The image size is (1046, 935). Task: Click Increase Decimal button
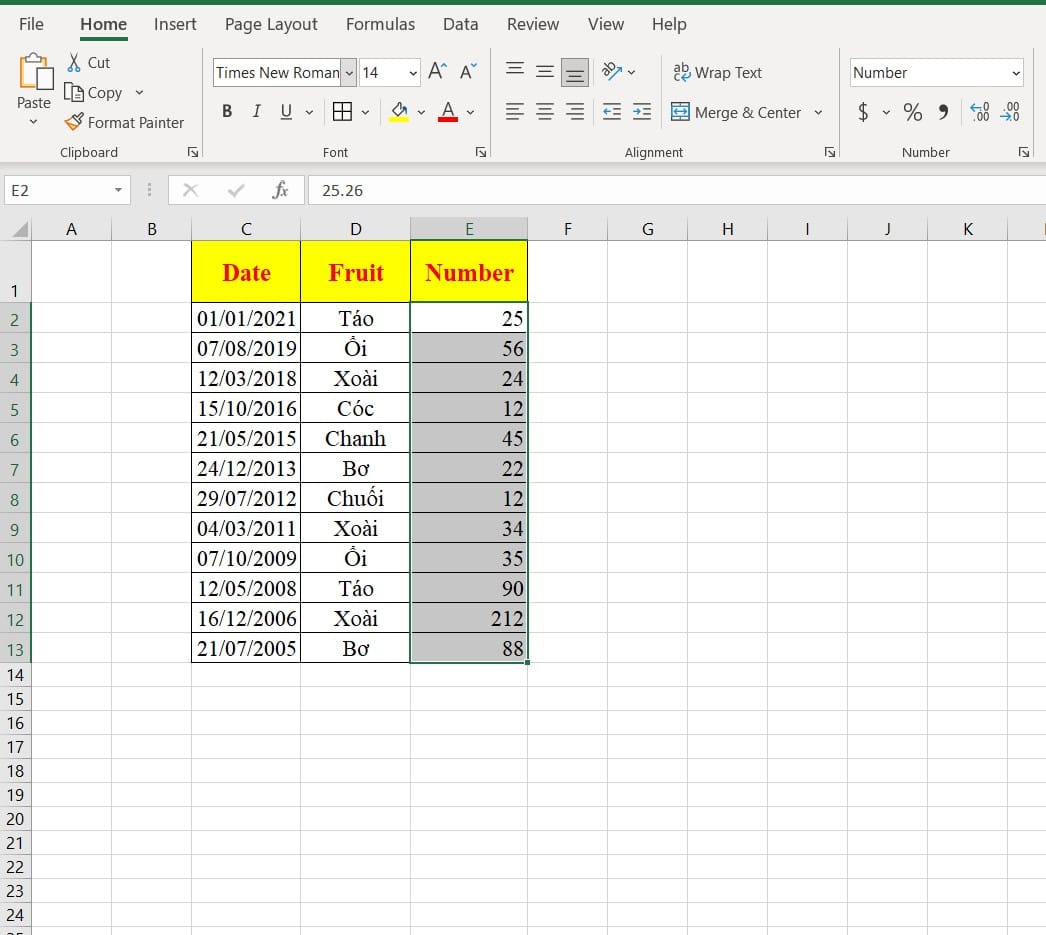tap(979, 111)
